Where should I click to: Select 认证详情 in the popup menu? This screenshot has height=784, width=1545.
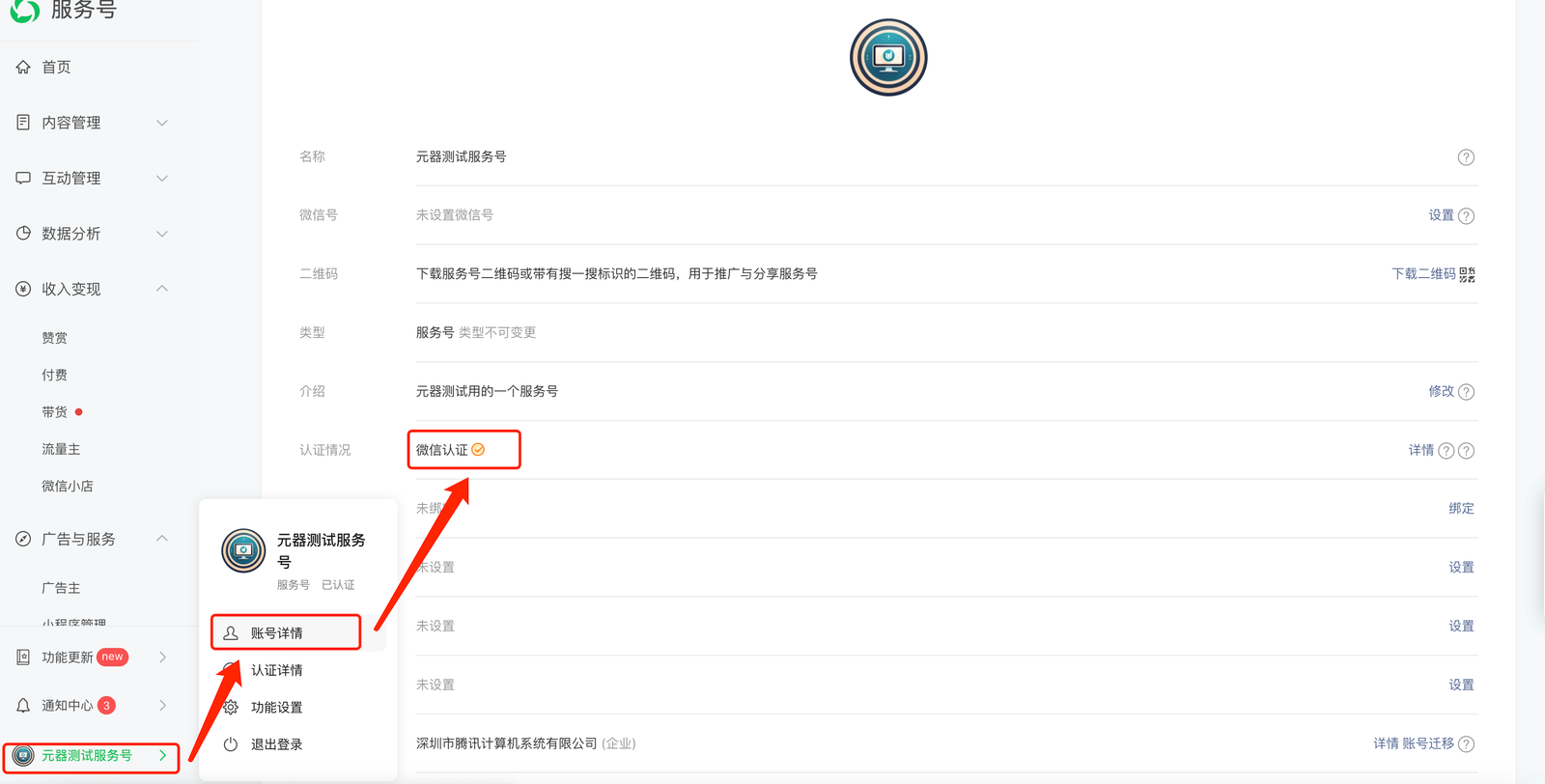pyautogui.click(x=277, y=670)
